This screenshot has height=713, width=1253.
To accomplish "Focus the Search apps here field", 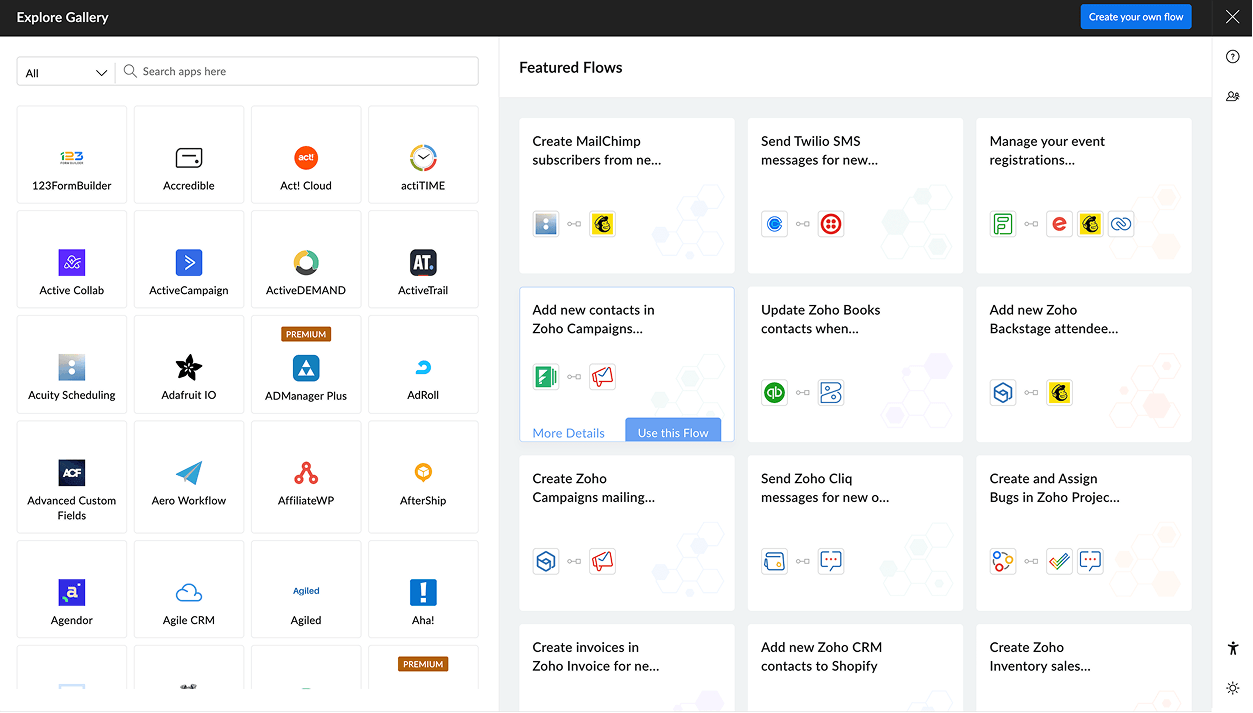I will click(x=298, y=72).
